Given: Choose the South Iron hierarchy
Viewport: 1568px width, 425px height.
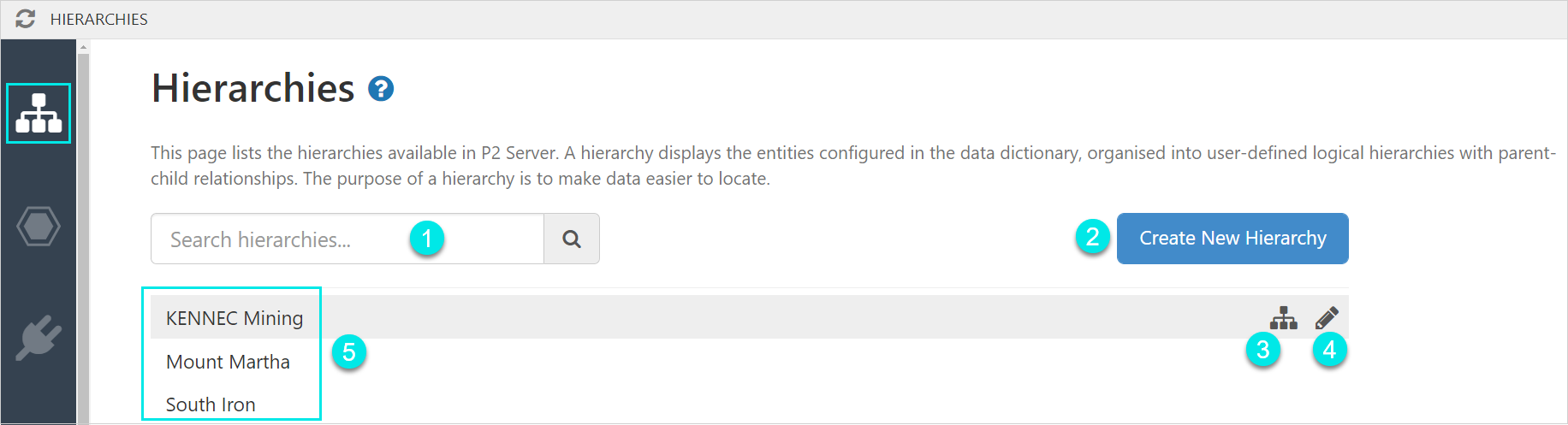Looking at the screenshot, I should 211,404.
